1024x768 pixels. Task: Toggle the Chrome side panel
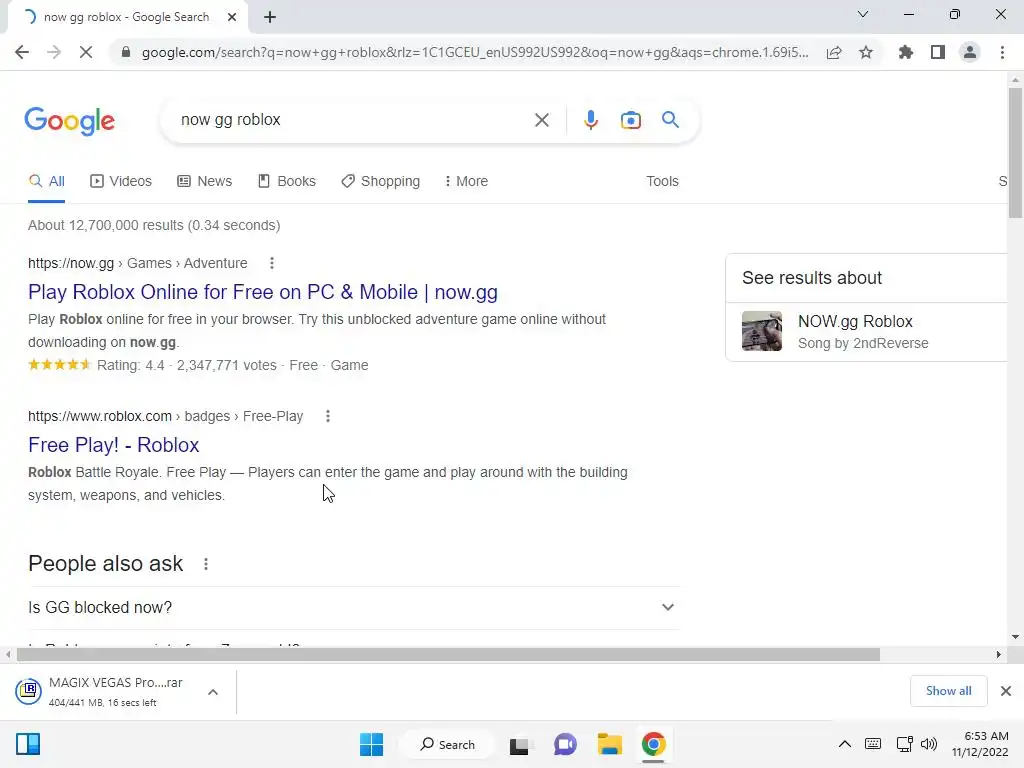point(938,52)
